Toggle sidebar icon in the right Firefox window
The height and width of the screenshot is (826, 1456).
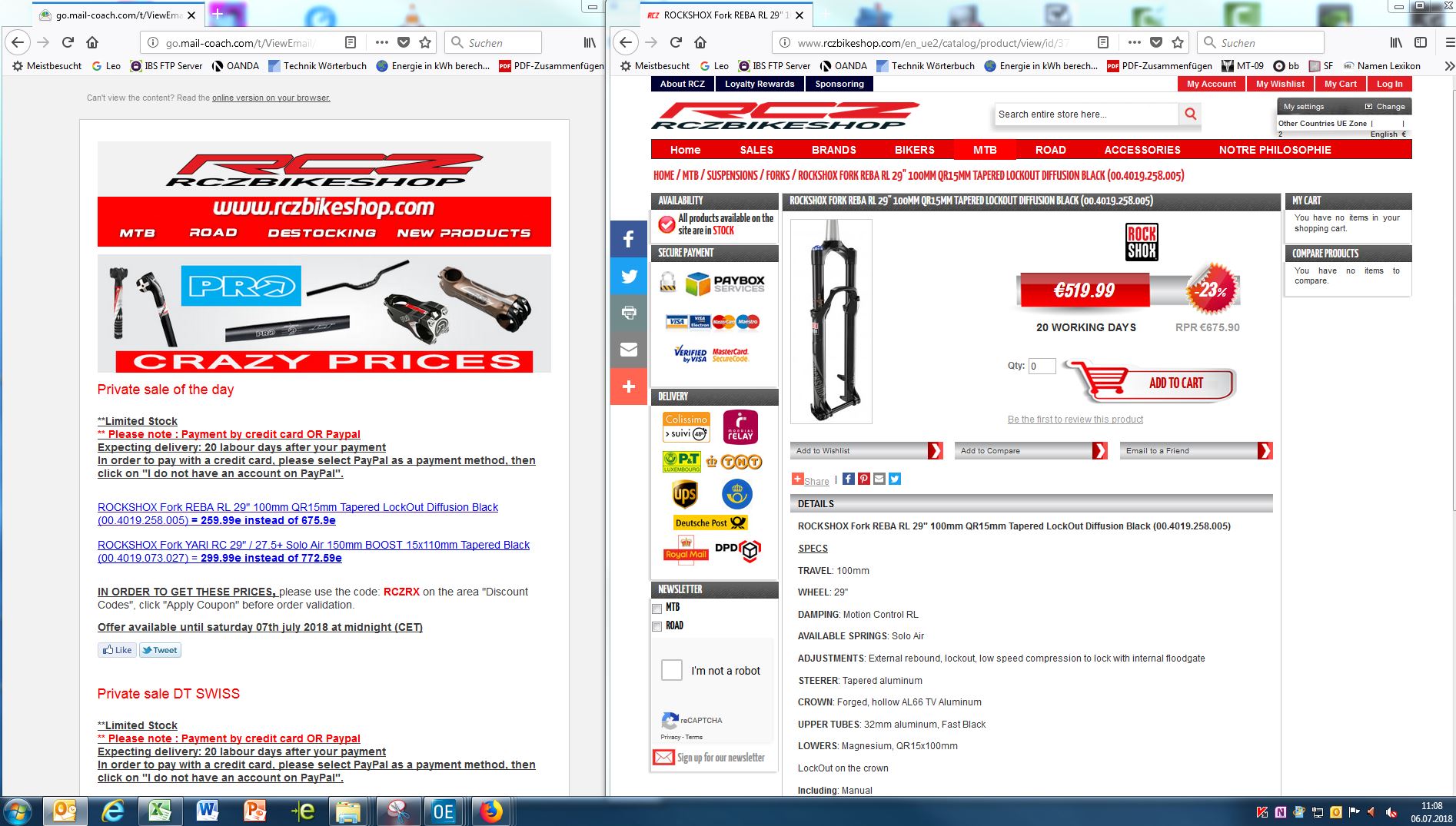(1421, 42)
